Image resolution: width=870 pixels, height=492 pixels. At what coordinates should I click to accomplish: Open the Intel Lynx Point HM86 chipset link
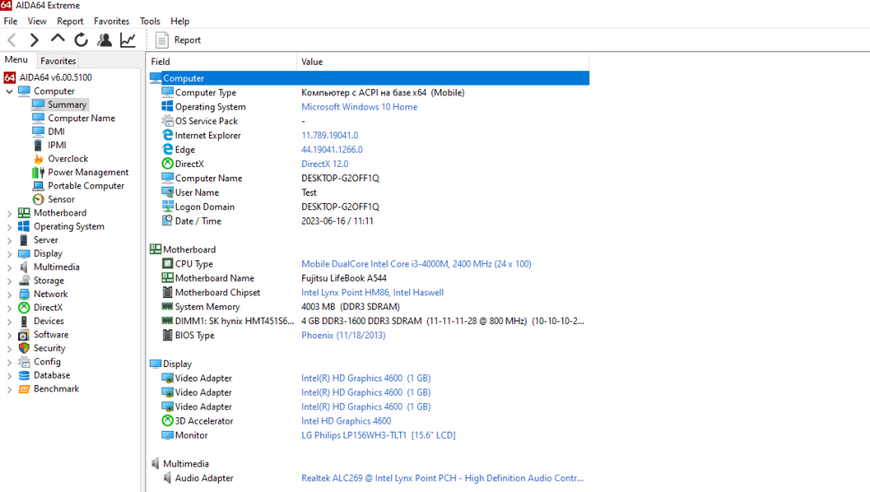coord(372,292)
